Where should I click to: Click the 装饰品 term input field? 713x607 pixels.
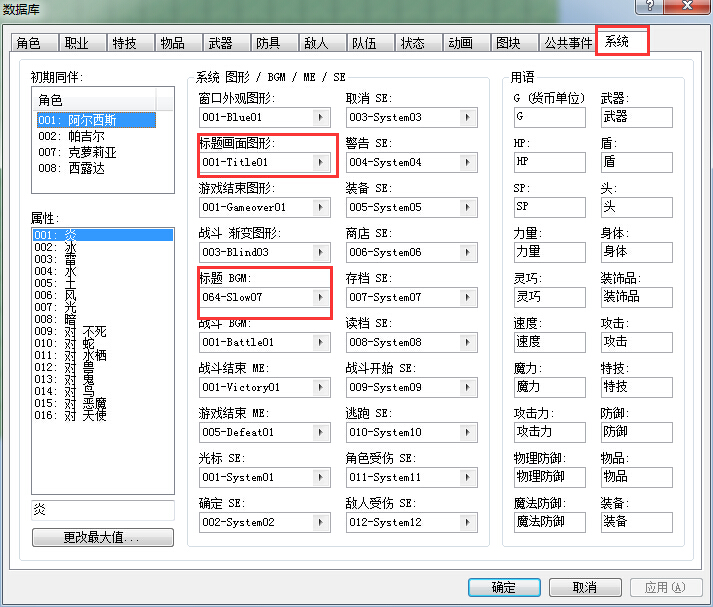point(637,297)
